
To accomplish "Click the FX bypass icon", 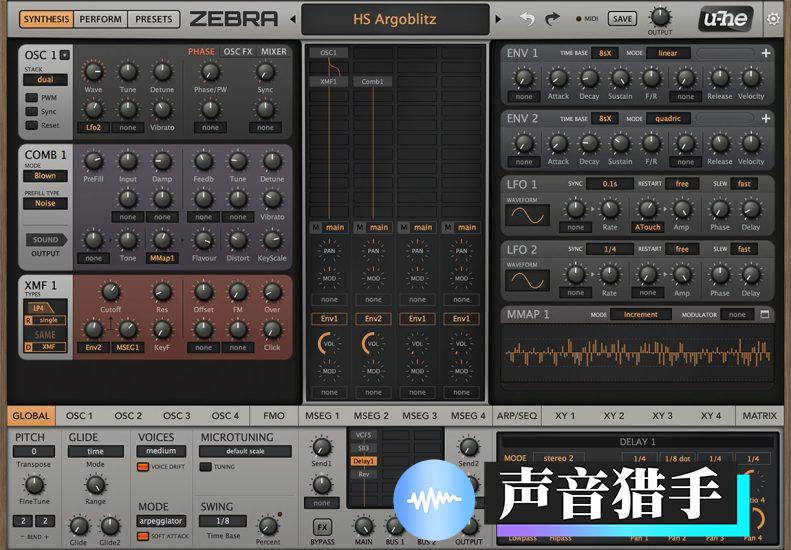I will tap(322, 527).
